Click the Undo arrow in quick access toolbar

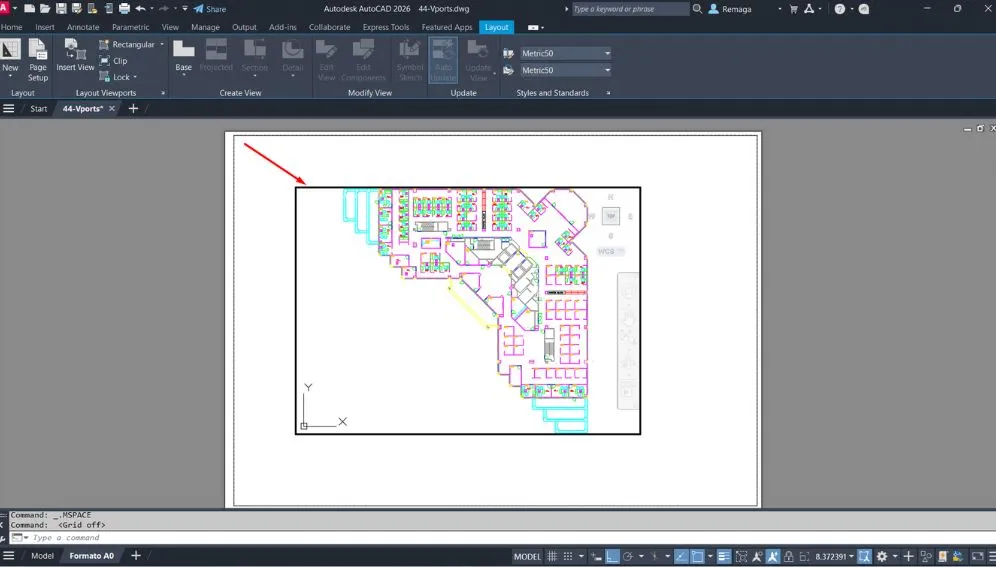pos(140,8)
